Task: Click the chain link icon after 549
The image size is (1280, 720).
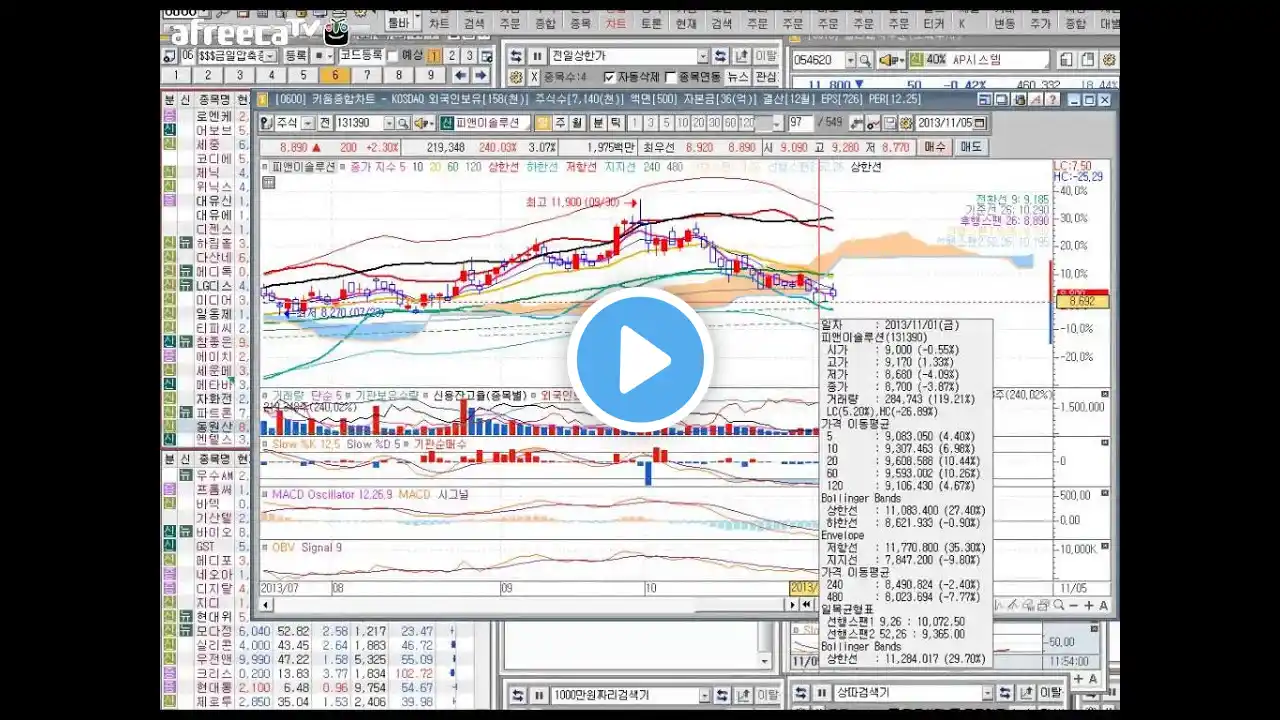Action: tap(856, 123)
